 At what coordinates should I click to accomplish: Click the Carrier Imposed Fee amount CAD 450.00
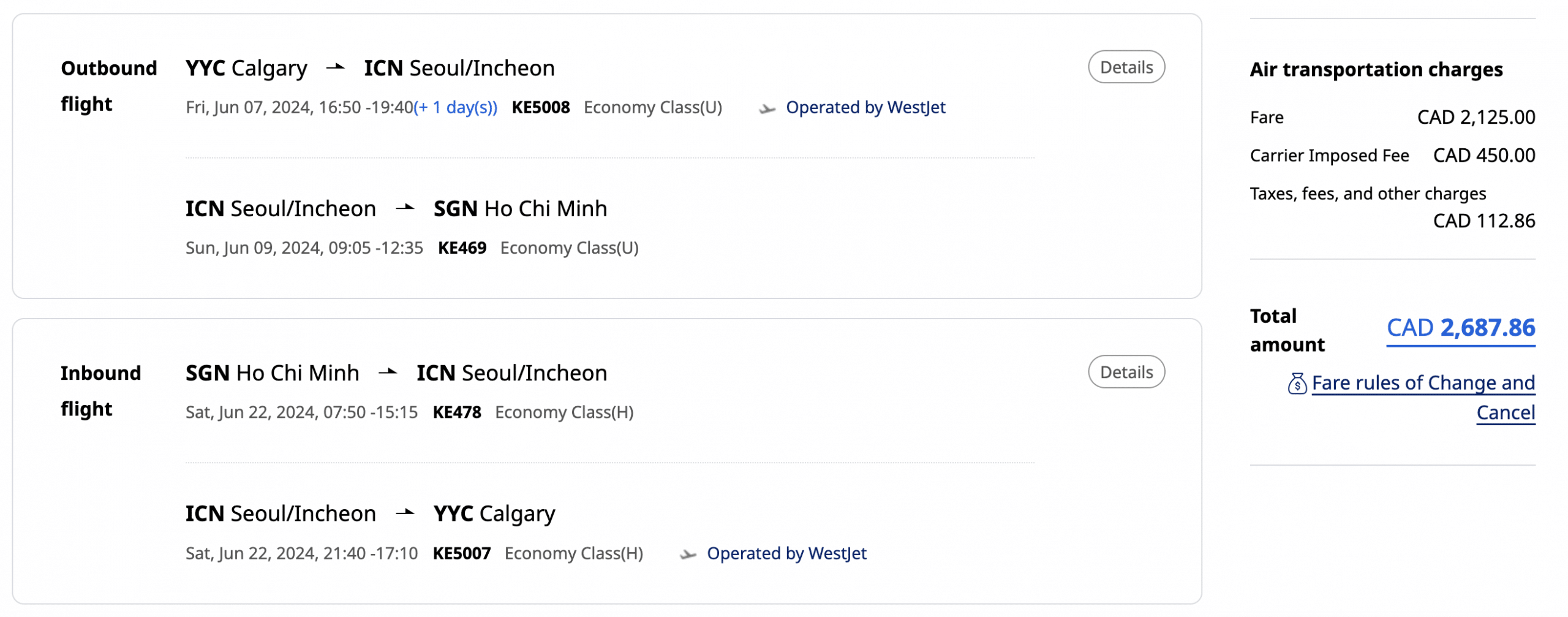(x=1483, y=156)
